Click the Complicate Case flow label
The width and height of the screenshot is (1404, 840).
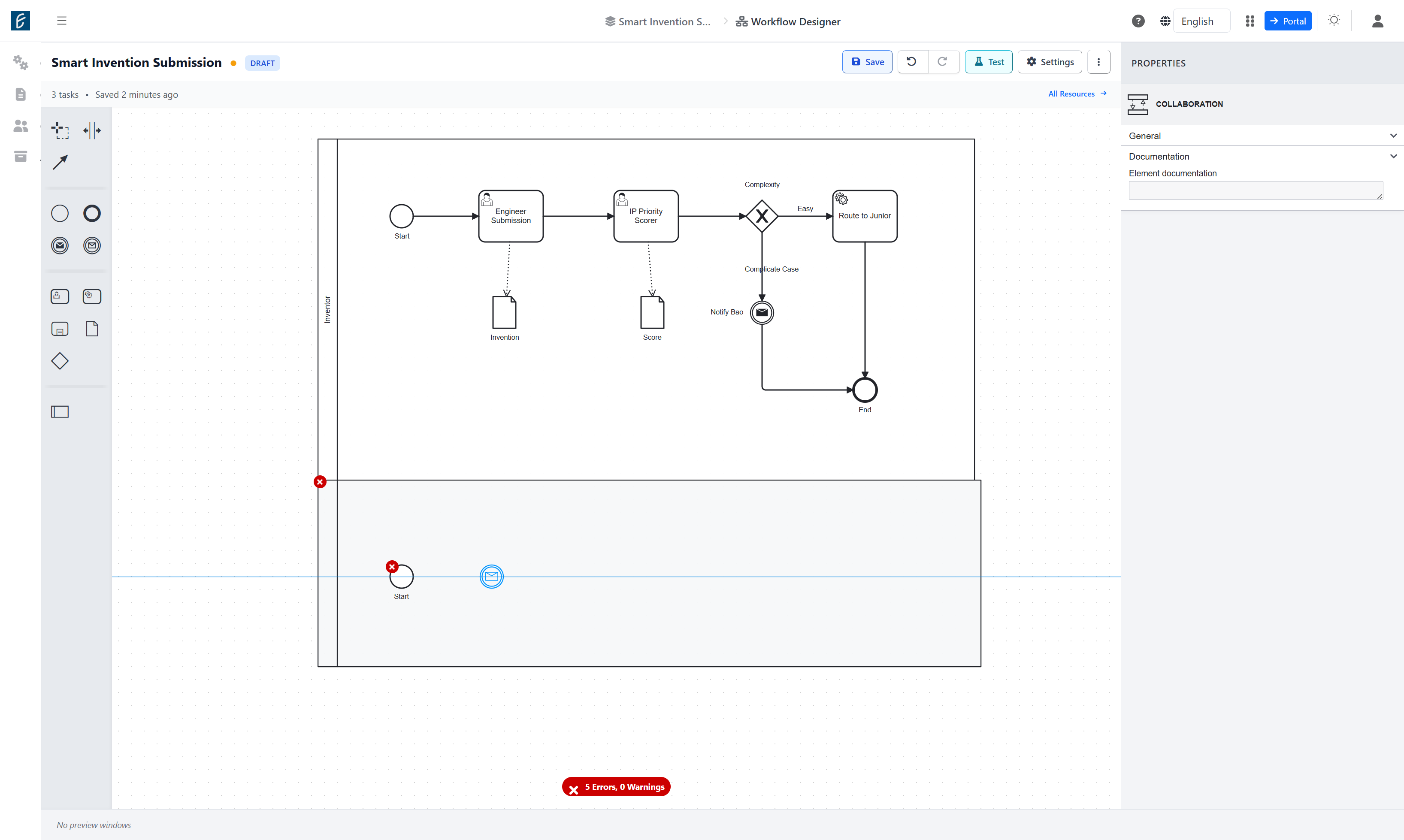771,269
